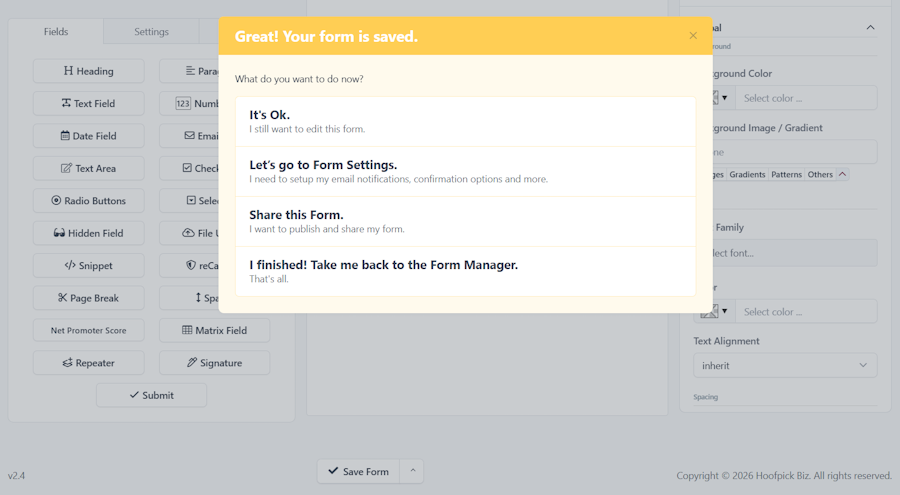
Task: Add a Repeater field
Action: pyautogui.click(x=88, y=363)
